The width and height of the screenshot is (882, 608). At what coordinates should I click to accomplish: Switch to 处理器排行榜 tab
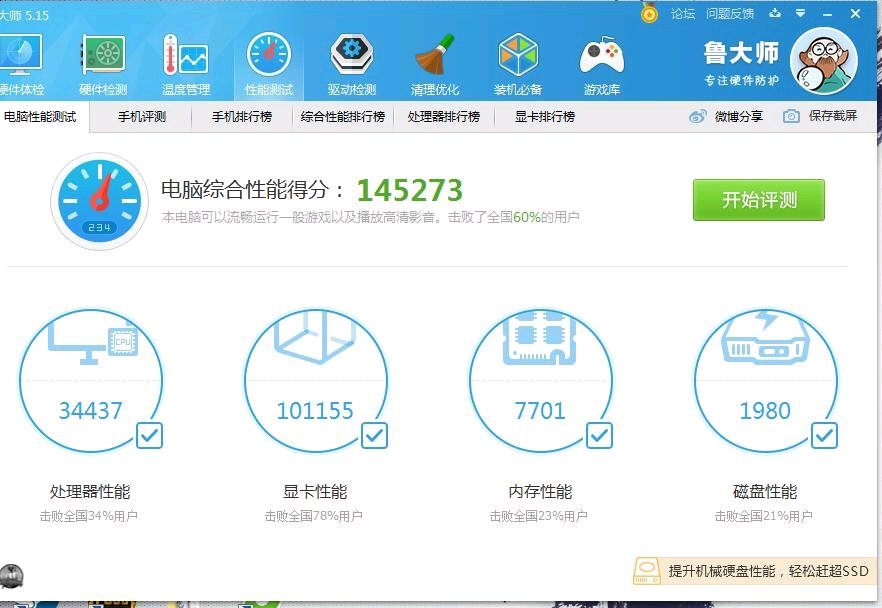(444, 117)
